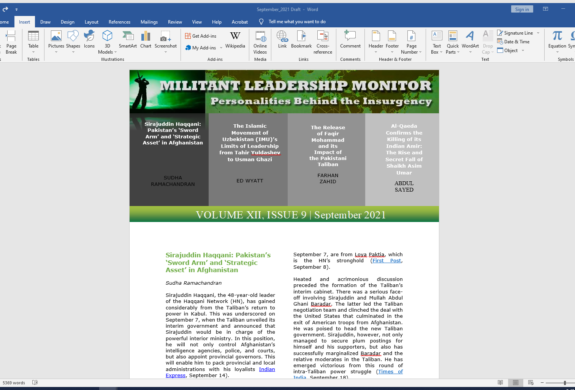Follow the Indian Express hyperlink
Viewport: 575px width, 390px height.
tap(220, 372)
